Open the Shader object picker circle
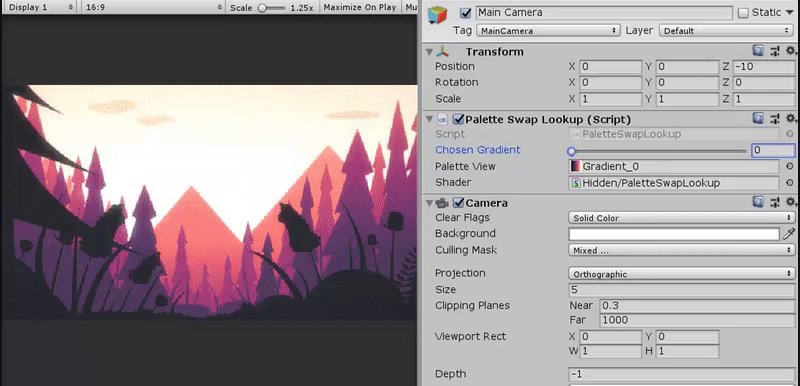 click(x=790, y=183)
